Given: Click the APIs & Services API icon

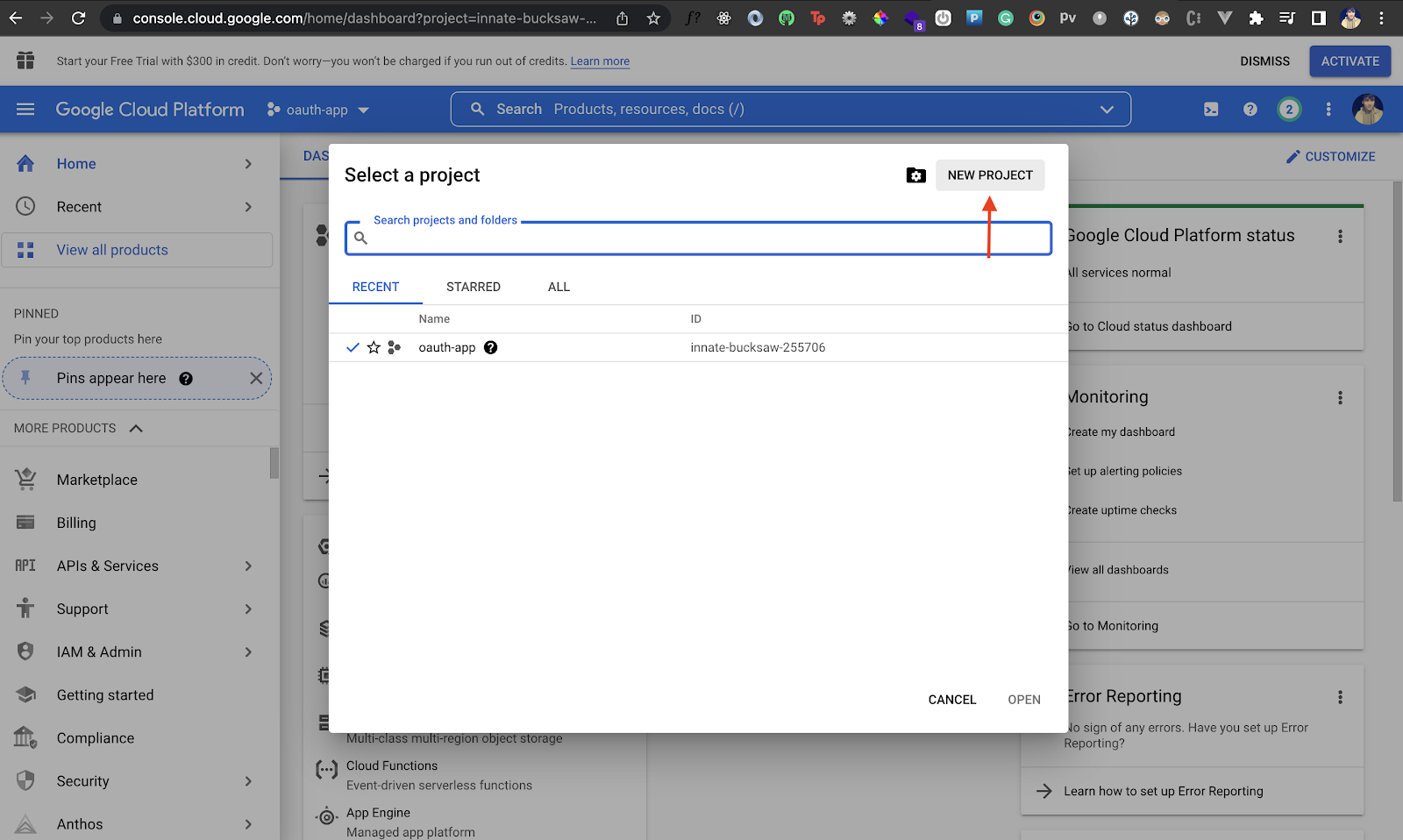Looking at the screenshot, I should pyautogui.click(x=25, y=566).
